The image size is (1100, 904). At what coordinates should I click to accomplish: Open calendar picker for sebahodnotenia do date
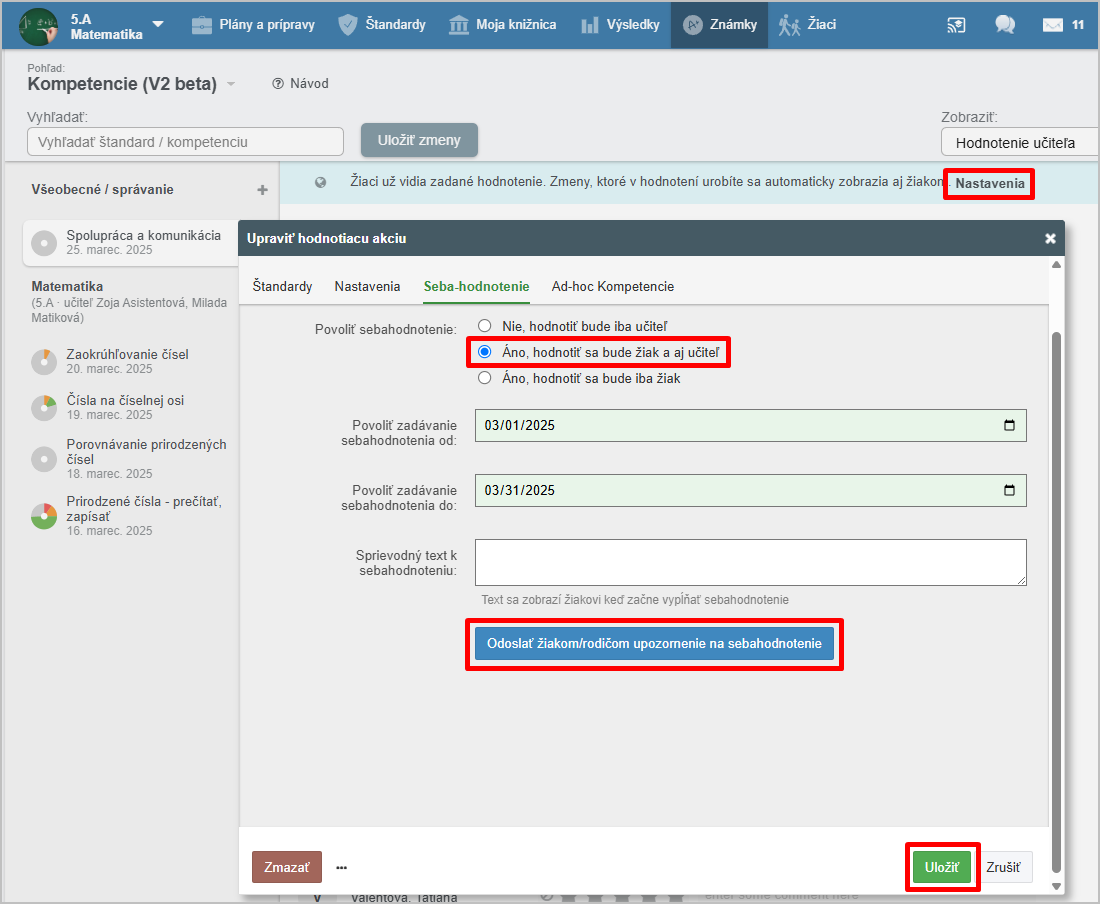click(1009, 490)
